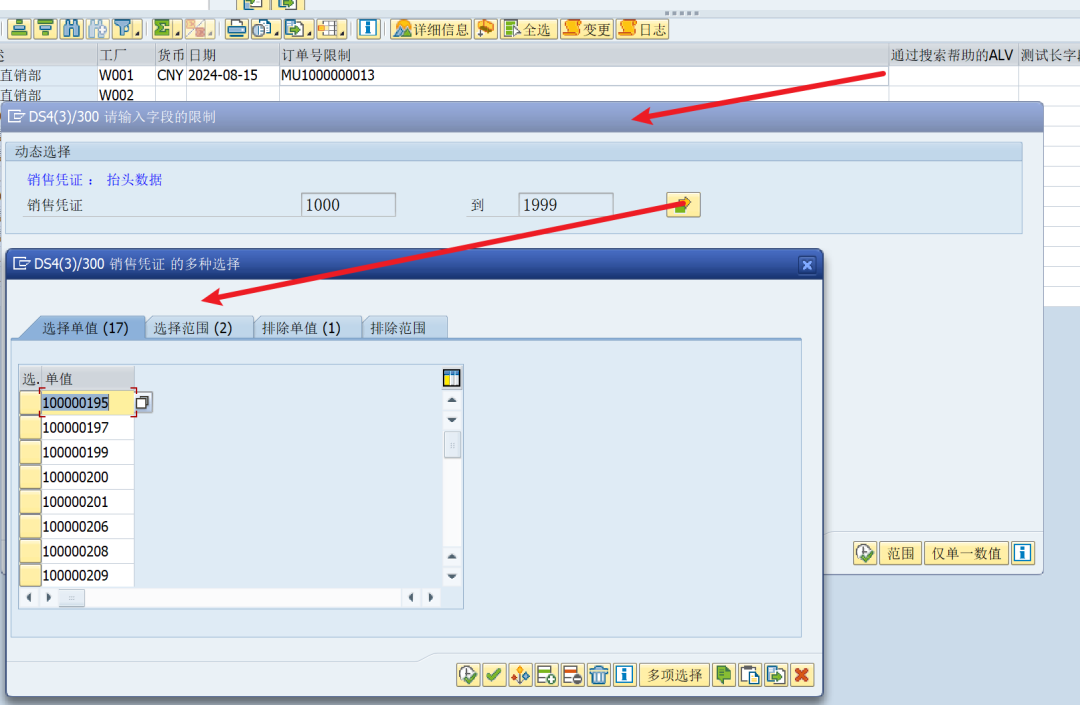Viewport: 1080px width, 705px height.
Task: Click the Import from text file icon
Action: click(723, 675)
